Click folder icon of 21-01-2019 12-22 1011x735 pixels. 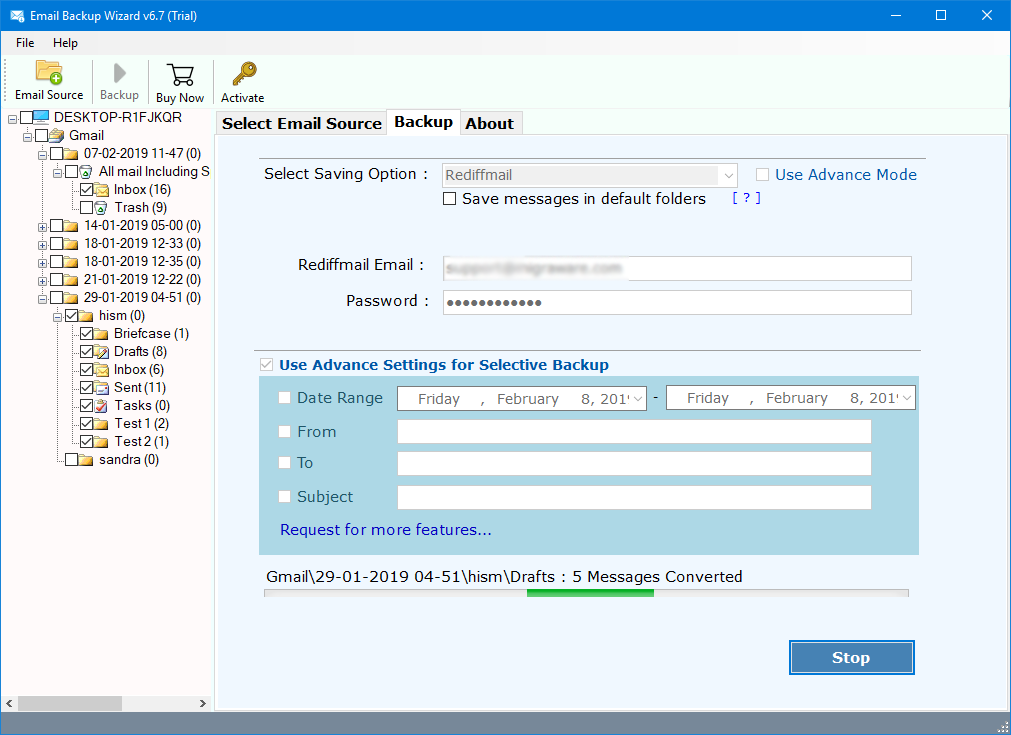pos(72,280)
